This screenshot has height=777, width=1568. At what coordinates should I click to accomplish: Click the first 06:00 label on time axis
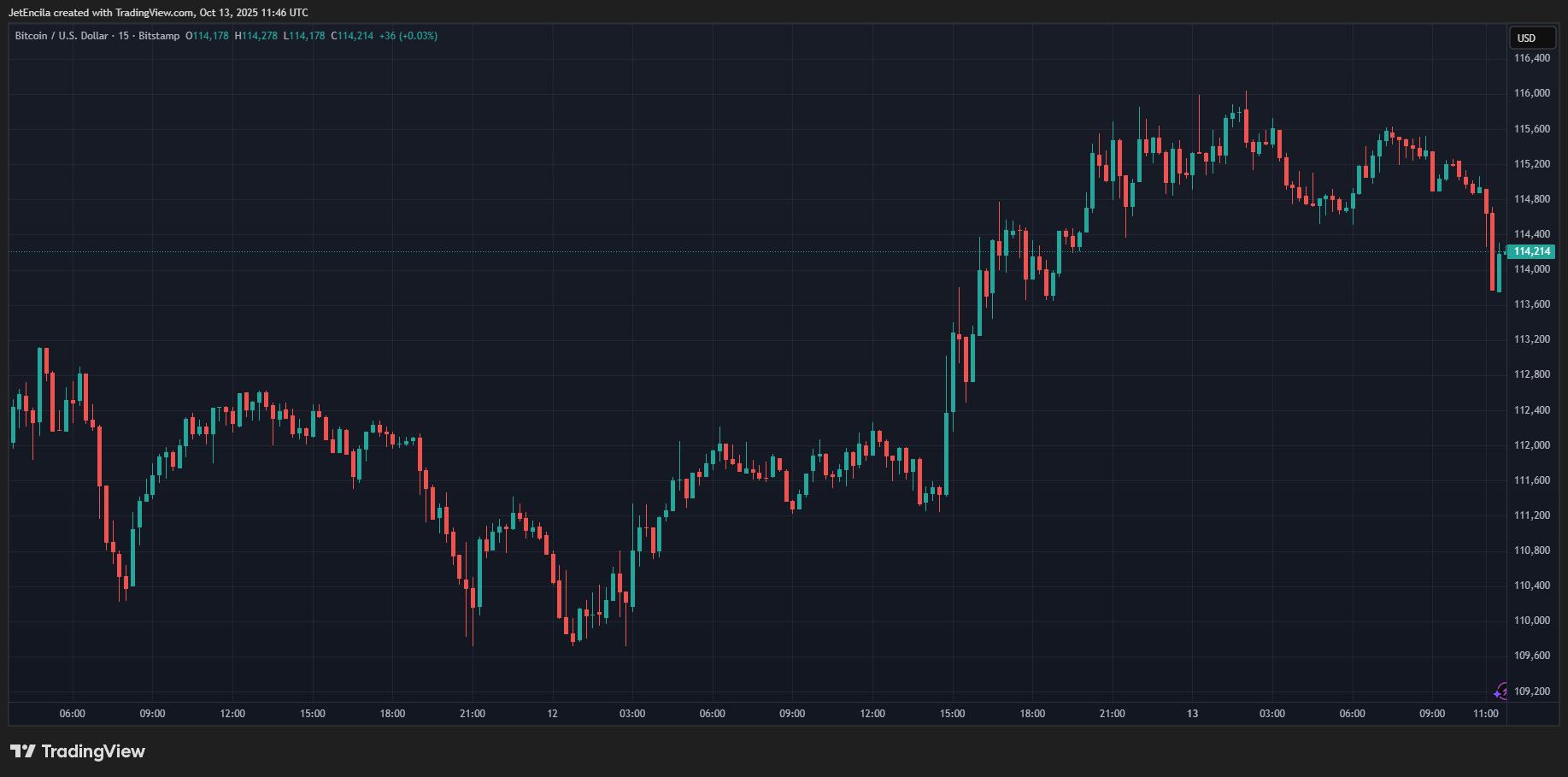click(73, 714)
